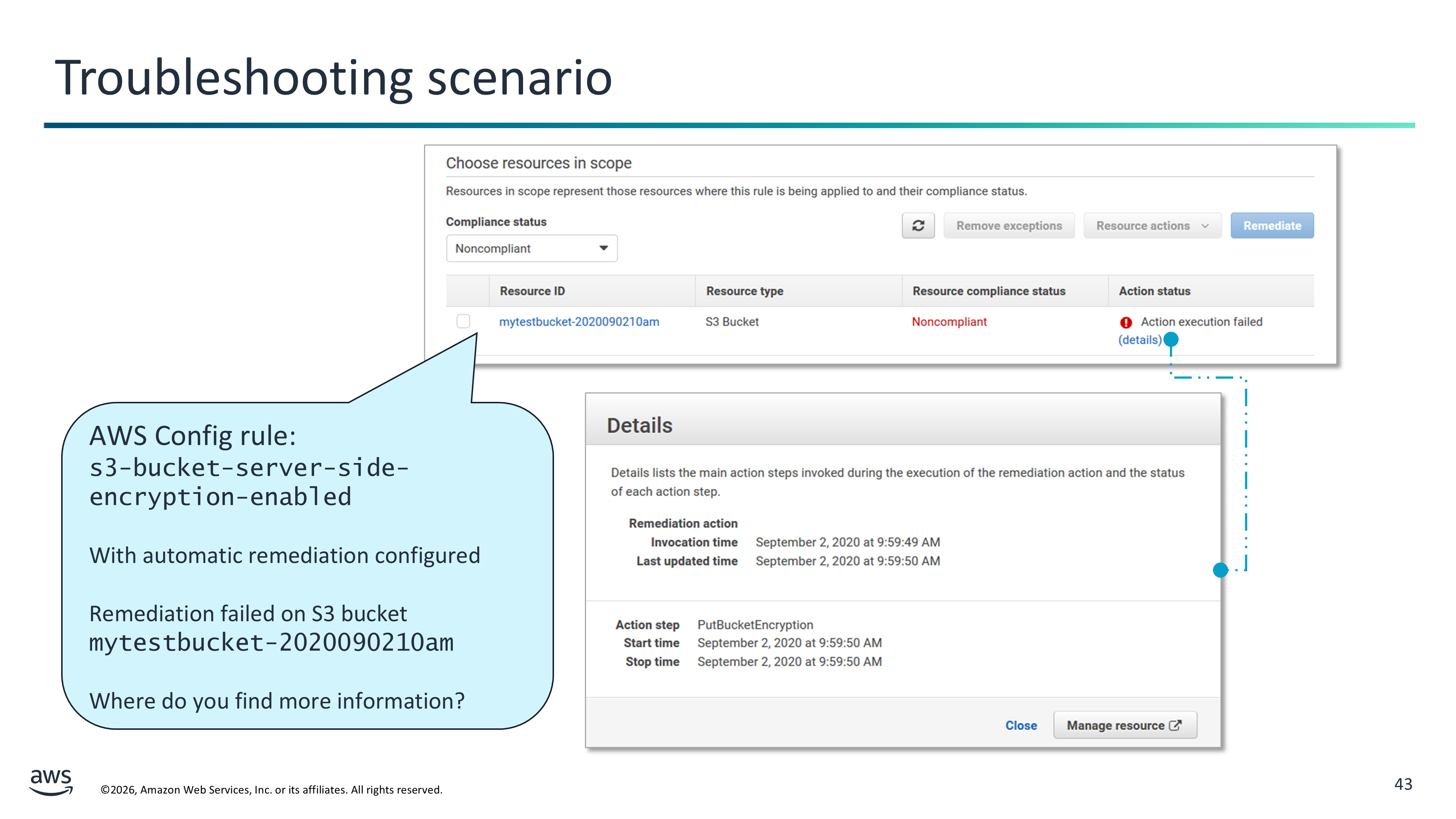Click the blue callout dot beside details link
The height and width of the screenshot is (819, 1456).
click(x=1171, y=339)
